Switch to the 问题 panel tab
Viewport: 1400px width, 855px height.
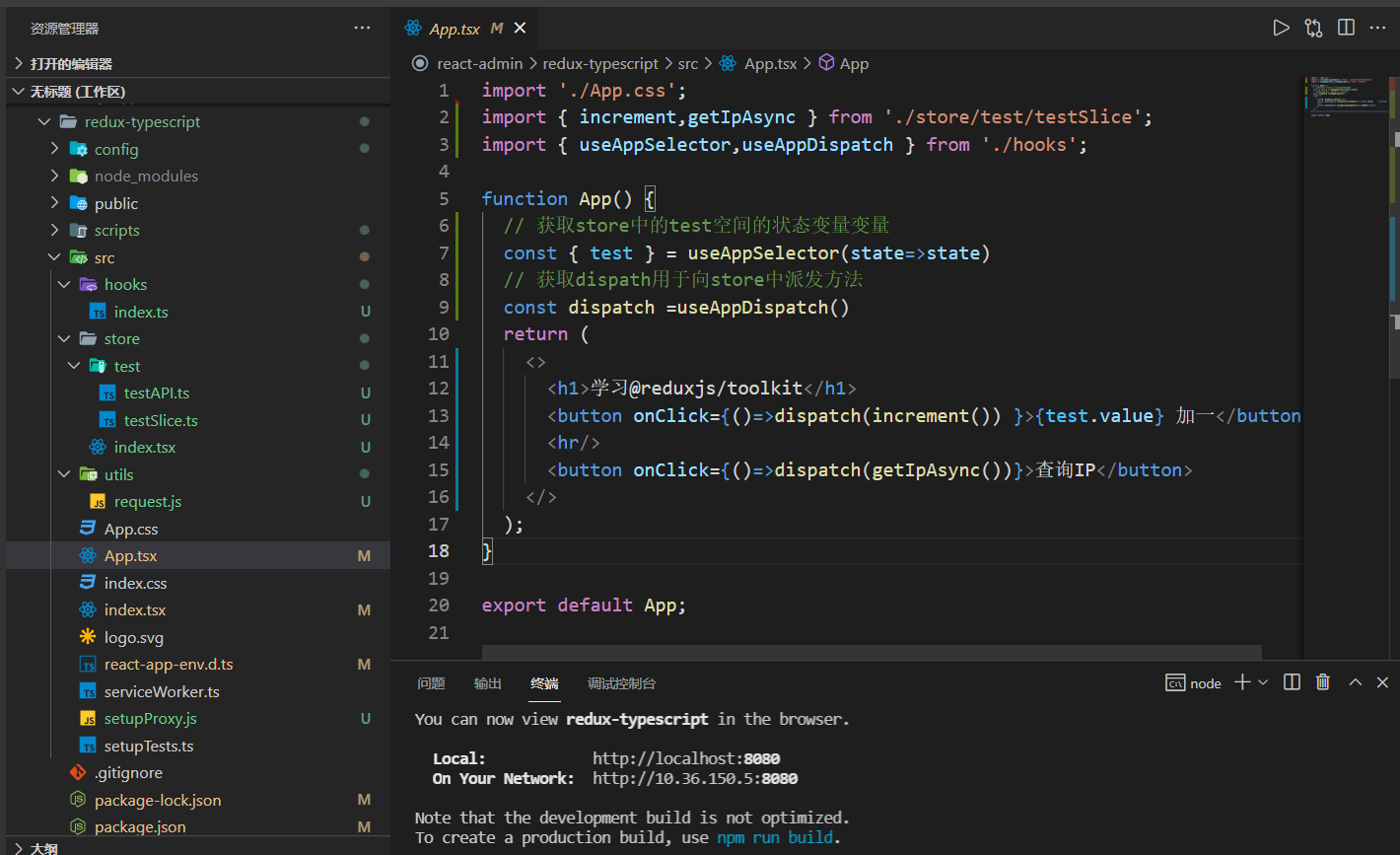tap(431, 683)
